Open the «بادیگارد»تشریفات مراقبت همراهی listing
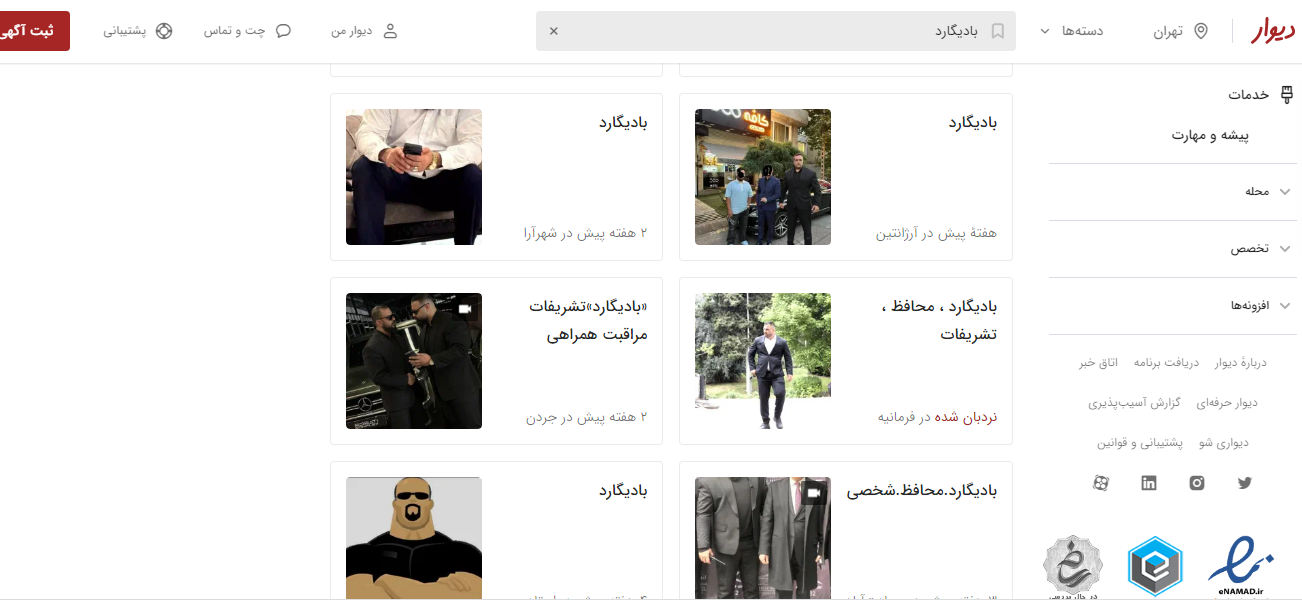 [x=496, y=361]
